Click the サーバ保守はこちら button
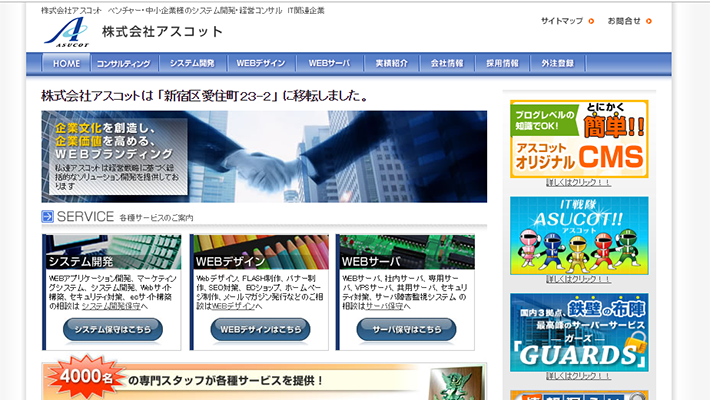The width and height of the screenshot is (710, 400). 407,329
